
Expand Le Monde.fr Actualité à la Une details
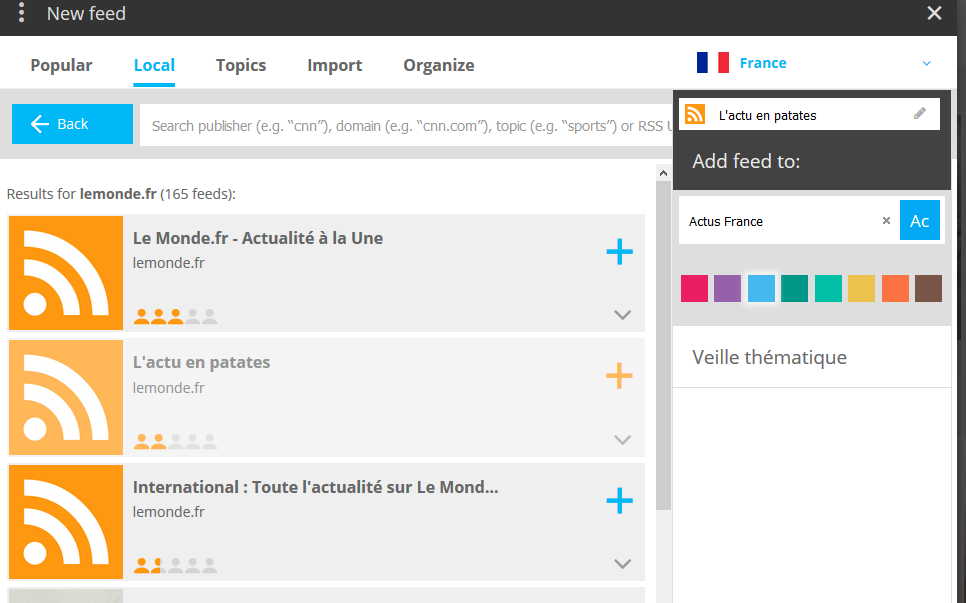[x=623, y=315]
